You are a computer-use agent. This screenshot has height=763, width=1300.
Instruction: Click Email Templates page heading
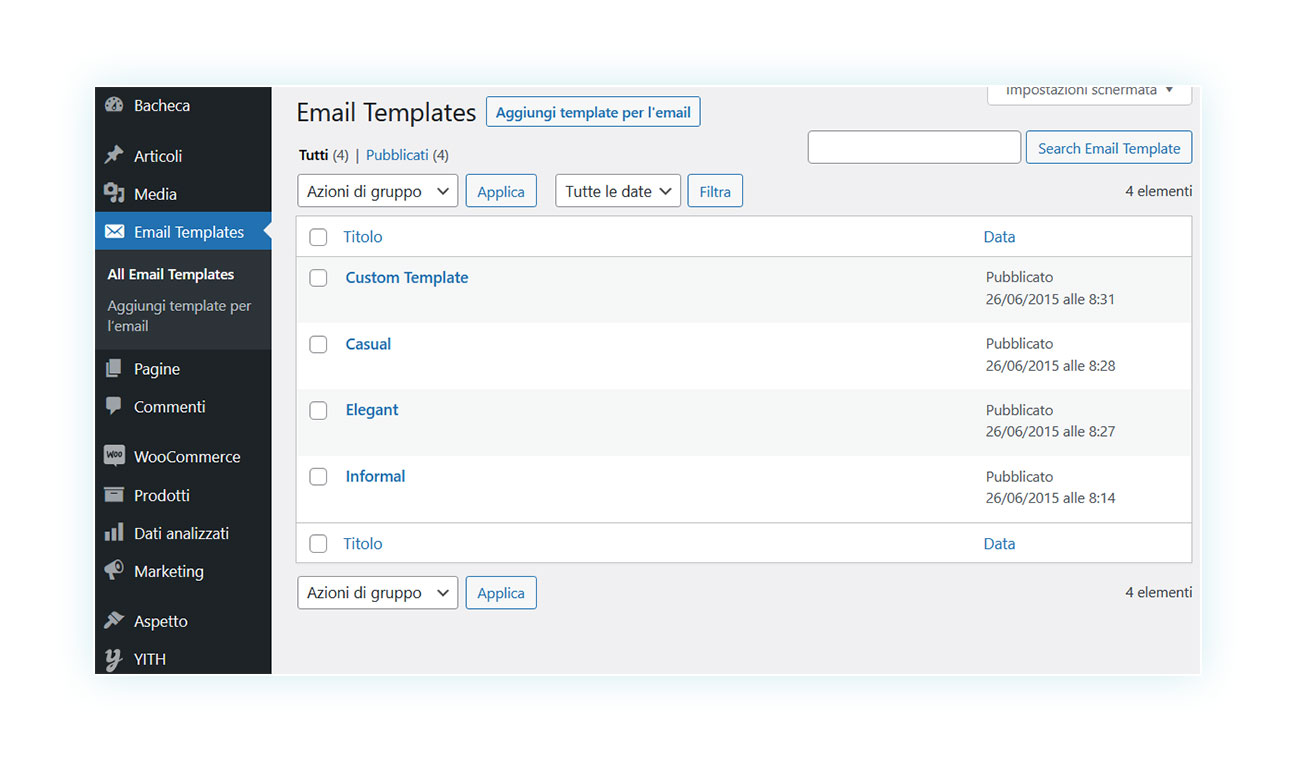[x=386, y=113]
